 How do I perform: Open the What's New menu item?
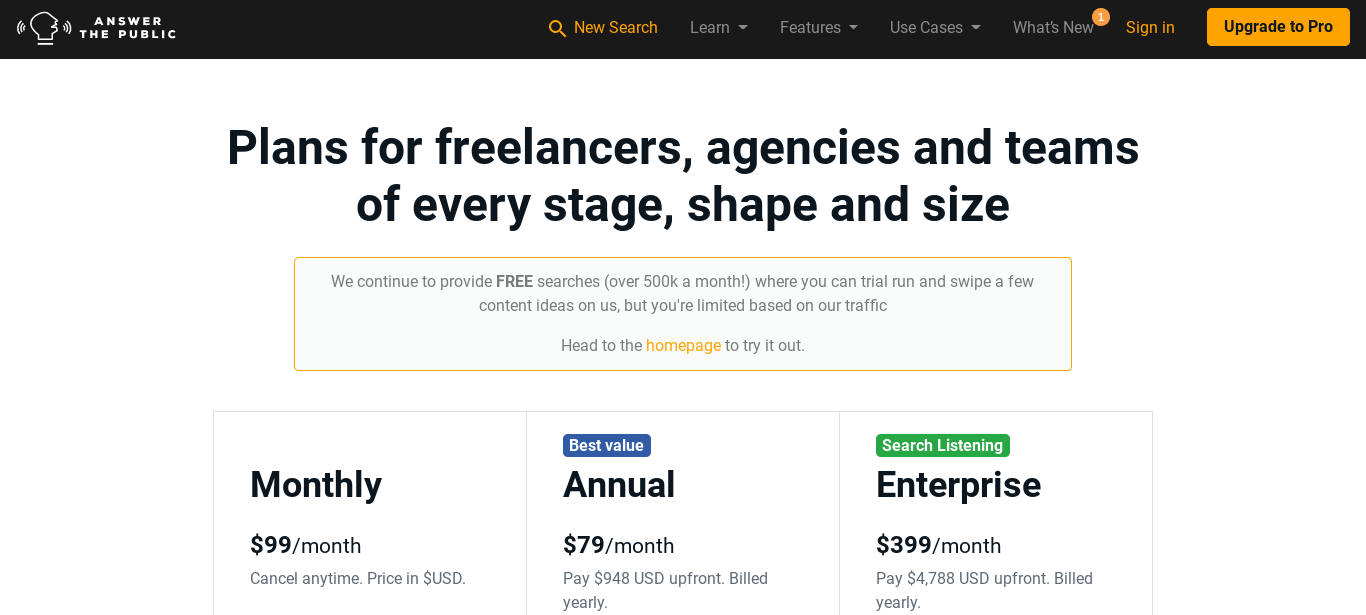click(x=1053, y=28)
